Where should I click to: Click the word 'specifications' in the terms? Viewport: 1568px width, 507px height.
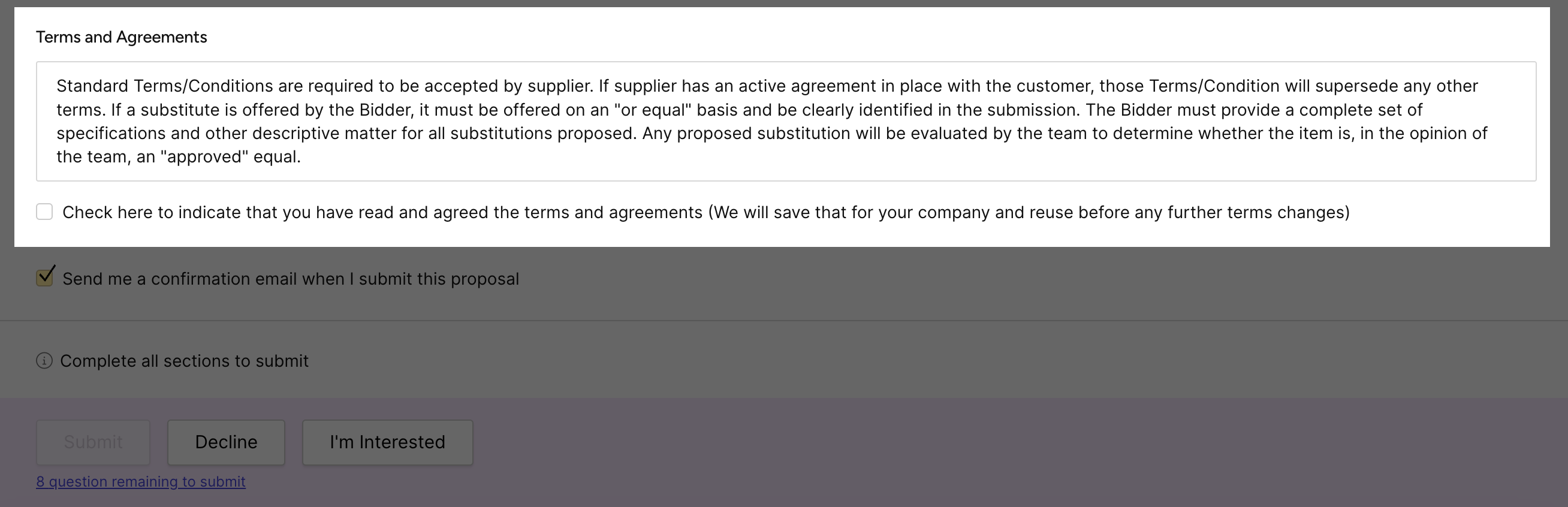pos(111,133)
